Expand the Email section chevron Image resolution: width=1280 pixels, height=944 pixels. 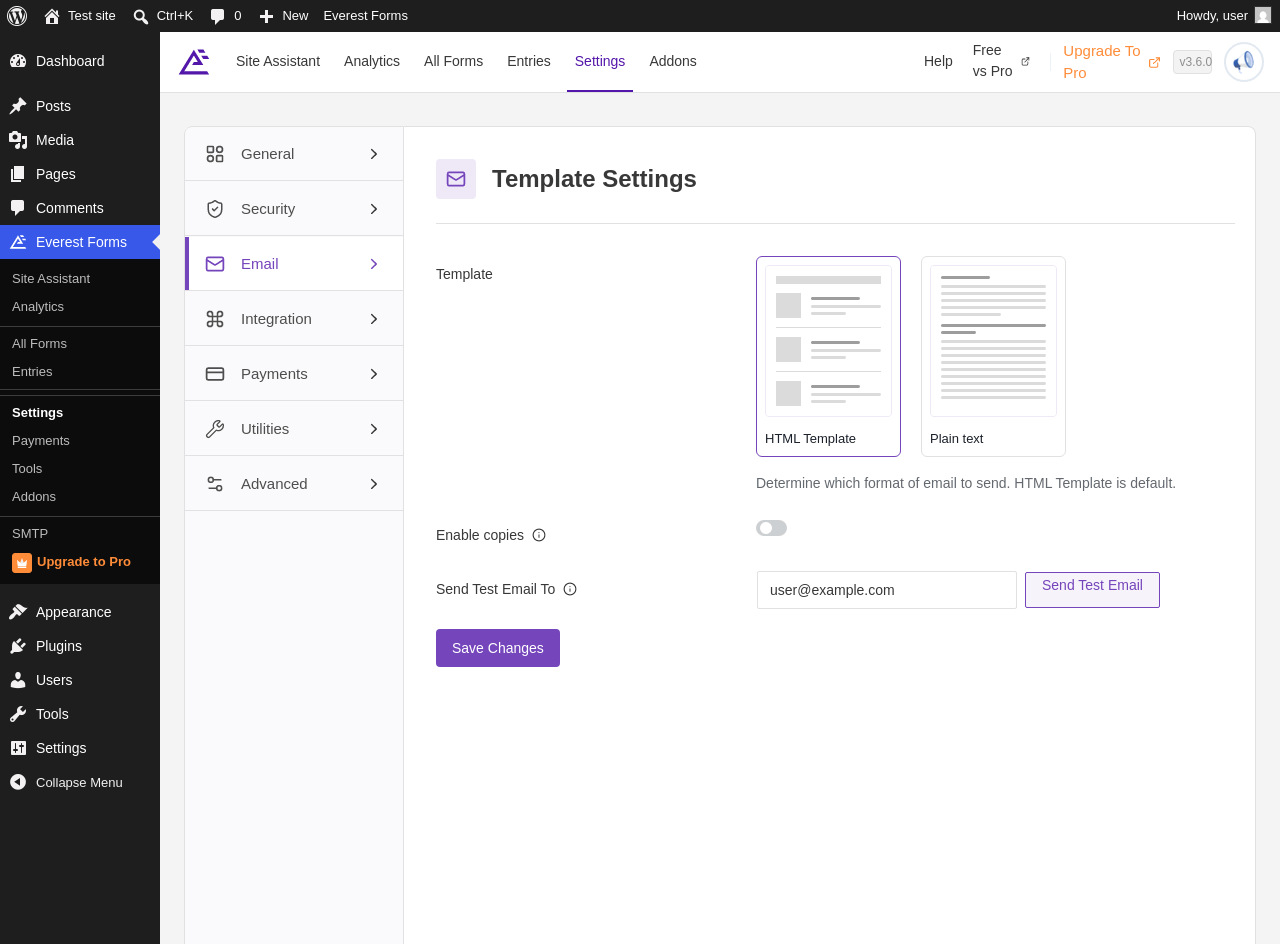(374, 264)
